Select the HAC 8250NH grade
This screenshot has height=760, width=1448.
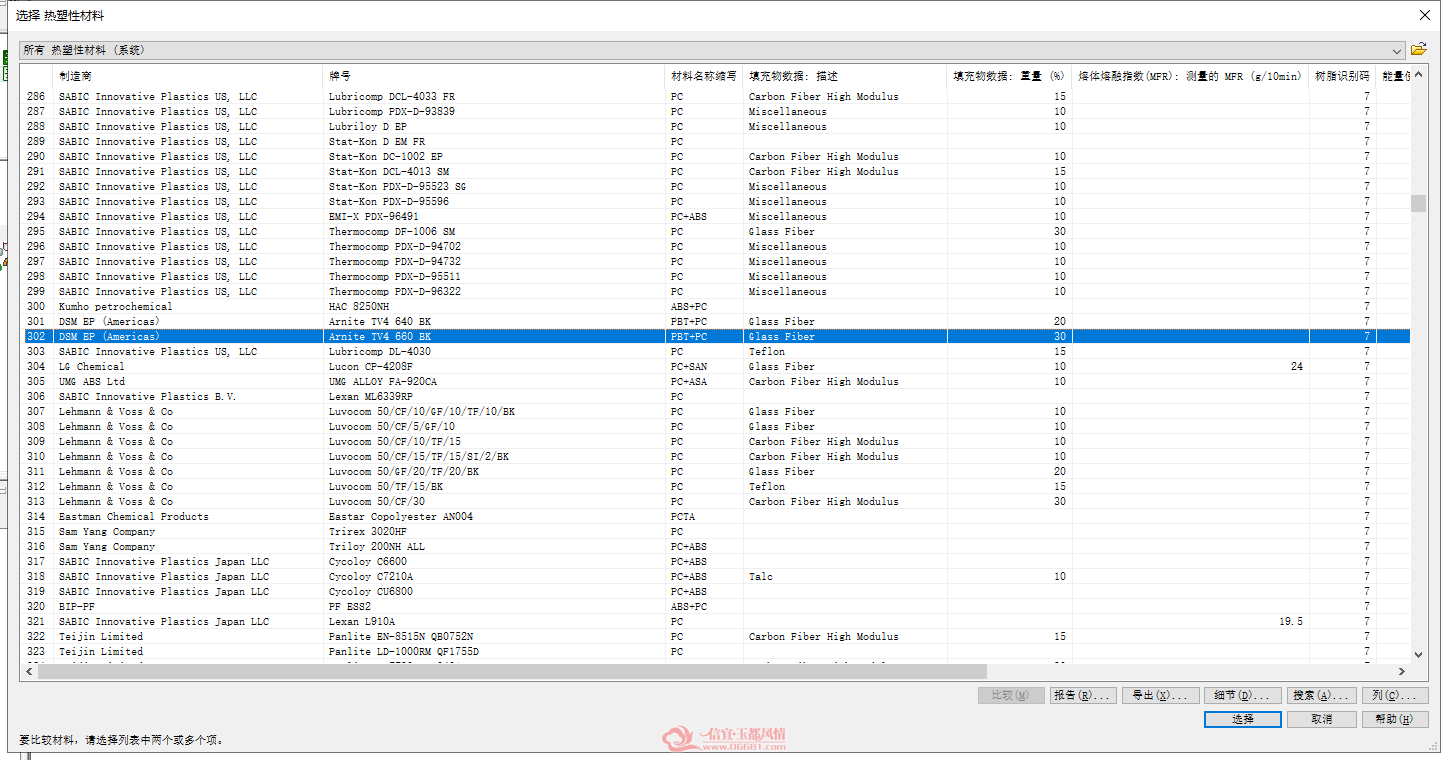point(359,306)
